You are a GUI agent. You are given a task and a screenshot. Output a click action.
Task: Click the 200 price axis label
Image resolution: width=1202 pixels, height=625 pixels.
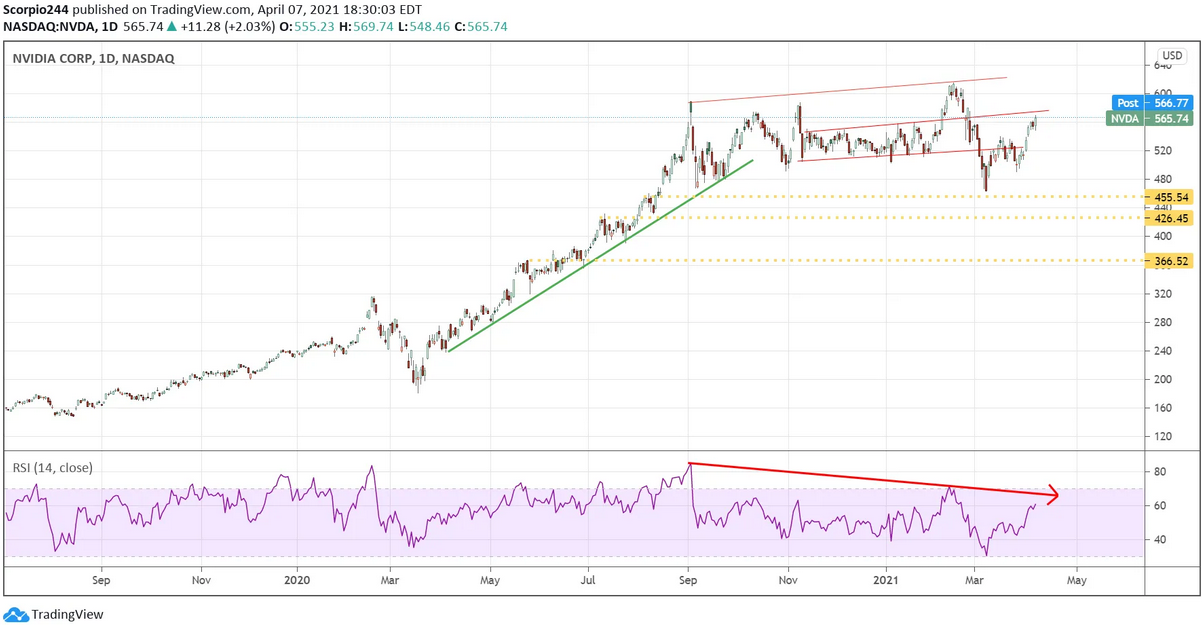coord(1163,380)
